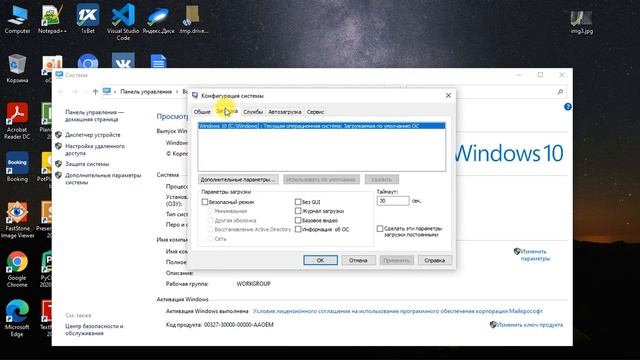Open Настройка удаленного доступа link
Image resolution: width=640 pixels, height=360 pixels.
click(x=95, y=150)
